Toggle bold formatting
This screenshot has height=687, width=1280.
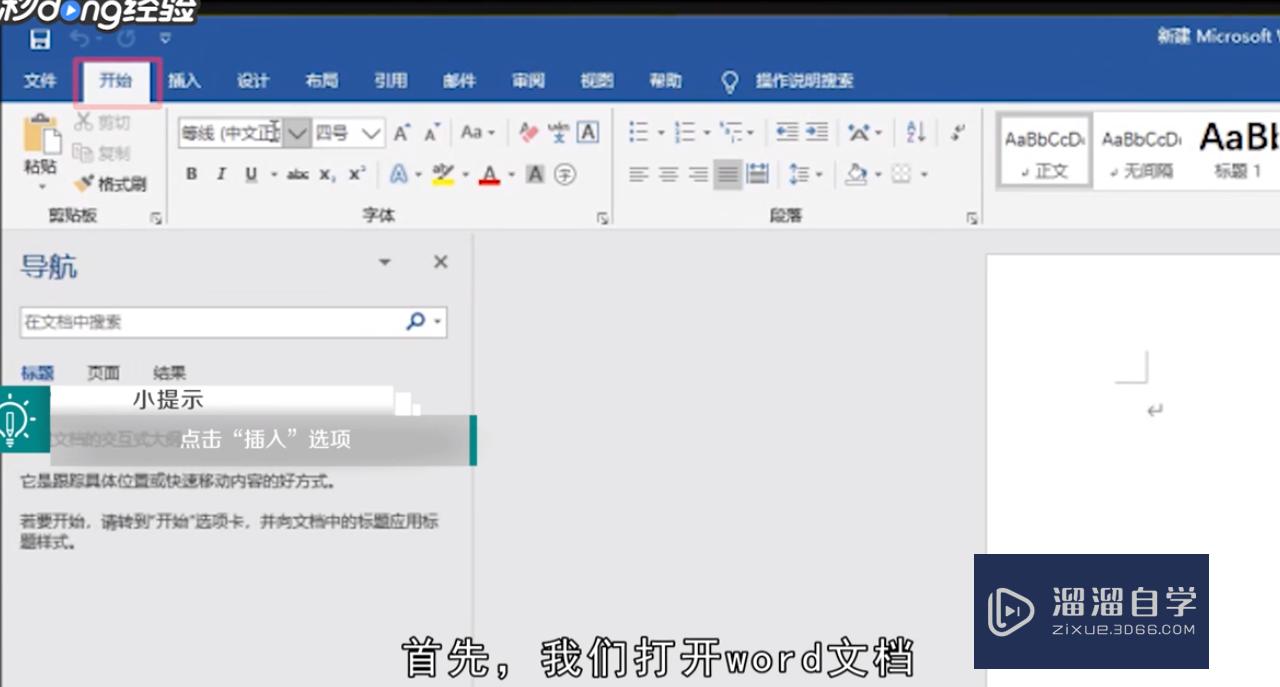tap(191, 174)
